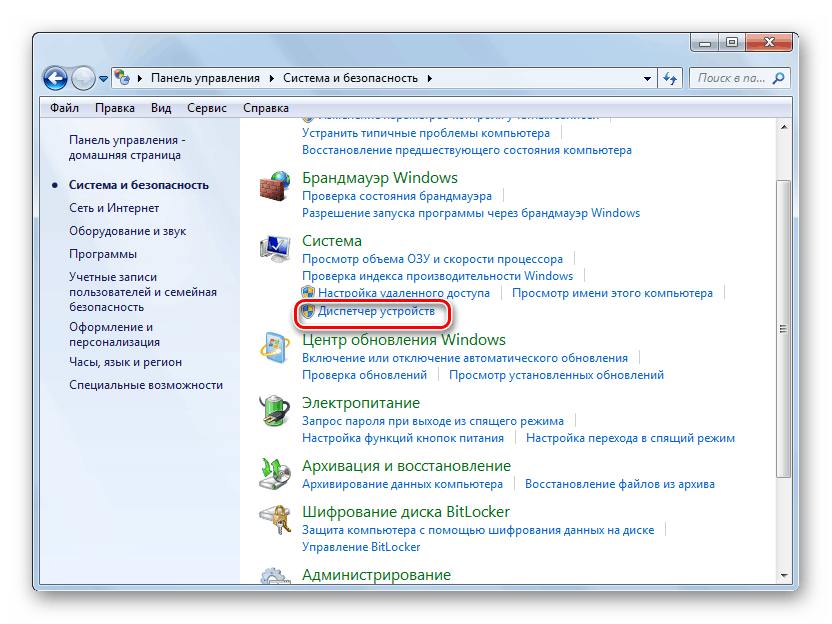Click the Forward navigation arrow button

83,79
